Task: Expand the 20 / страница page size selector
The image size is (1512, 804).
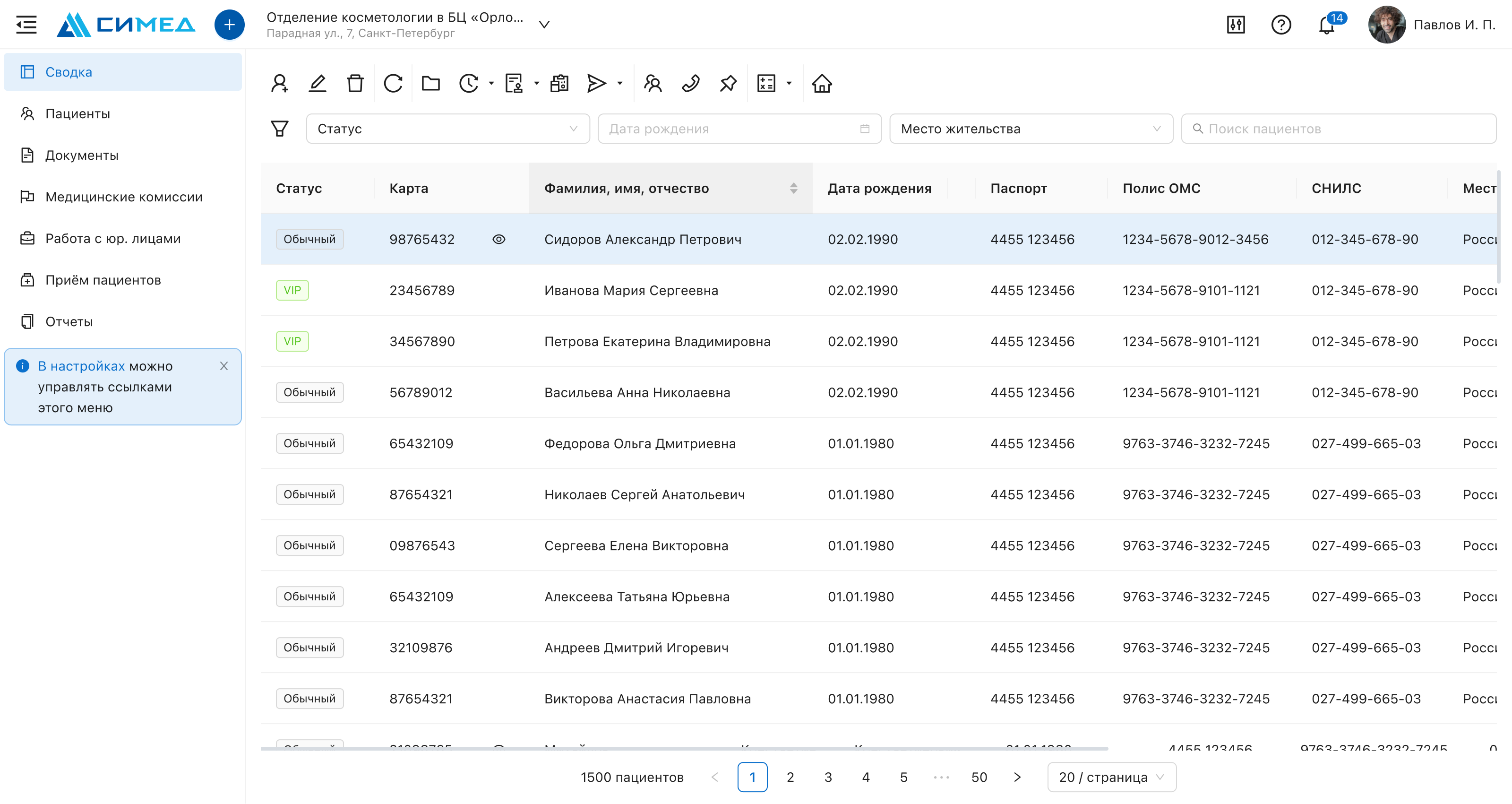Action: [1111, 777]
